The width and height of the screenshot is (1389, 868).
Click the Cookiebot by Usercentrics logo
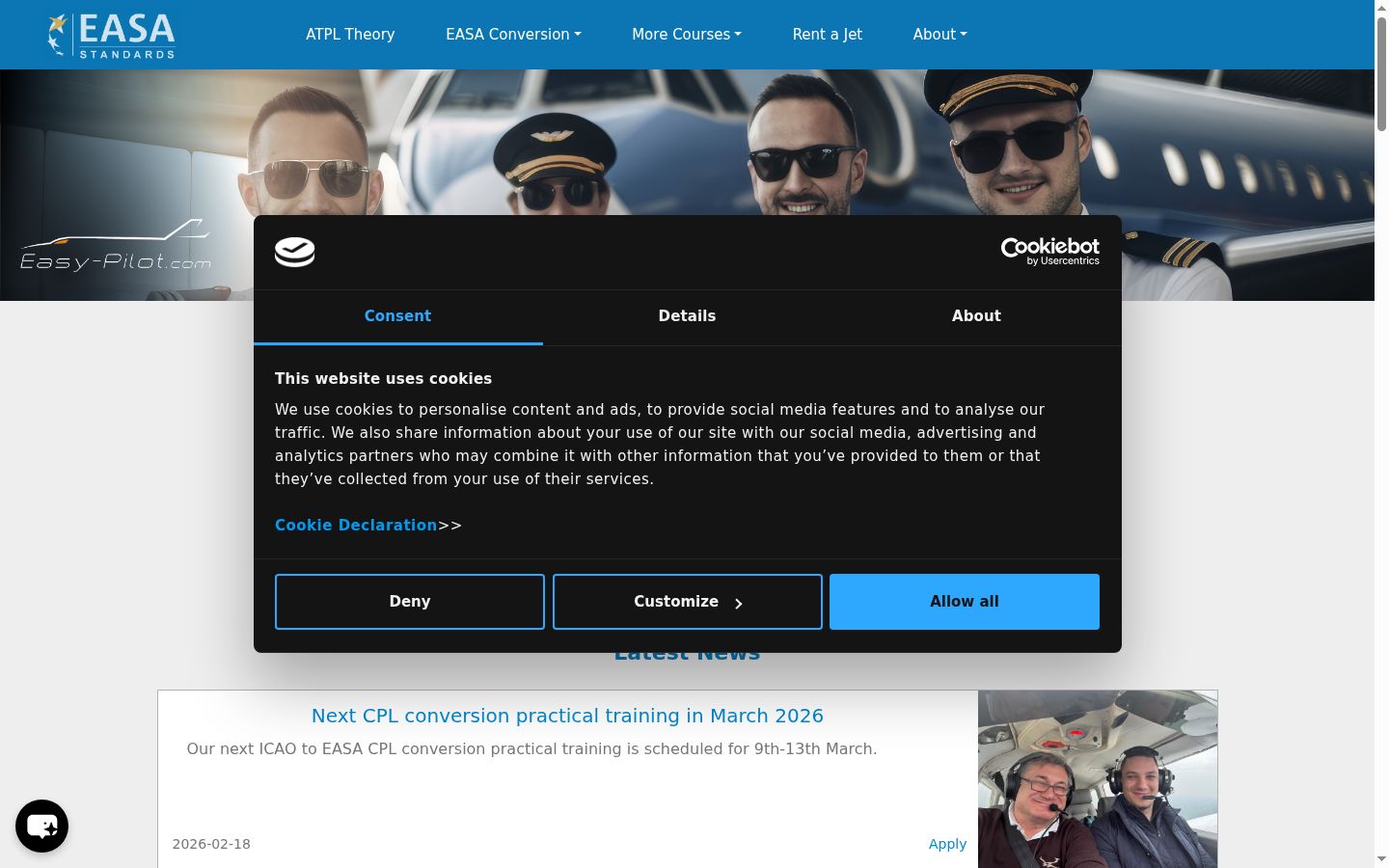point(1049,252)
